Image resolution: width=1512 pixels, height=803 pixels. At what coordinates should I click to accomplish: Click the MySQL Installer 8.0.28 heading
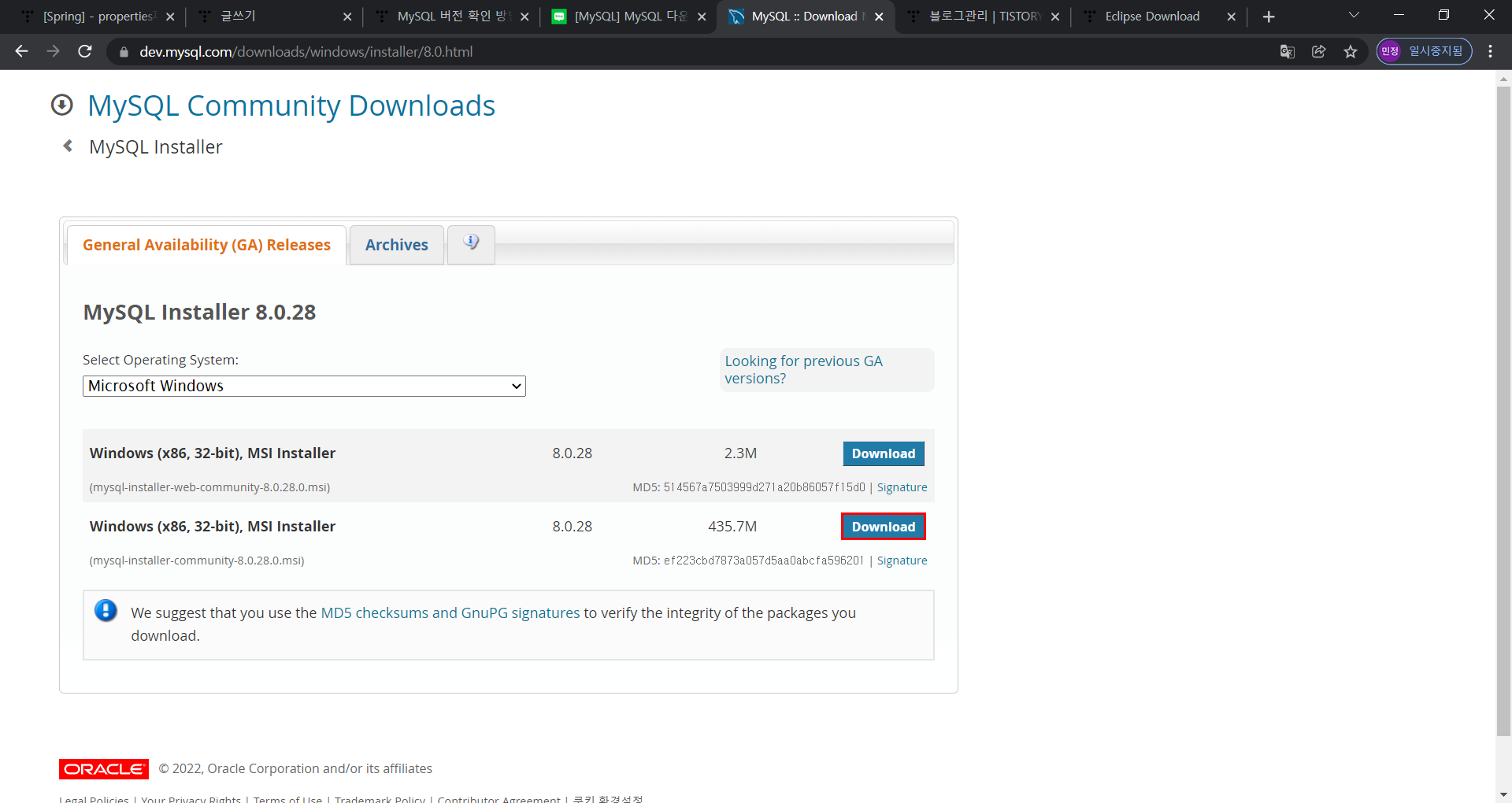coord(199,313)
